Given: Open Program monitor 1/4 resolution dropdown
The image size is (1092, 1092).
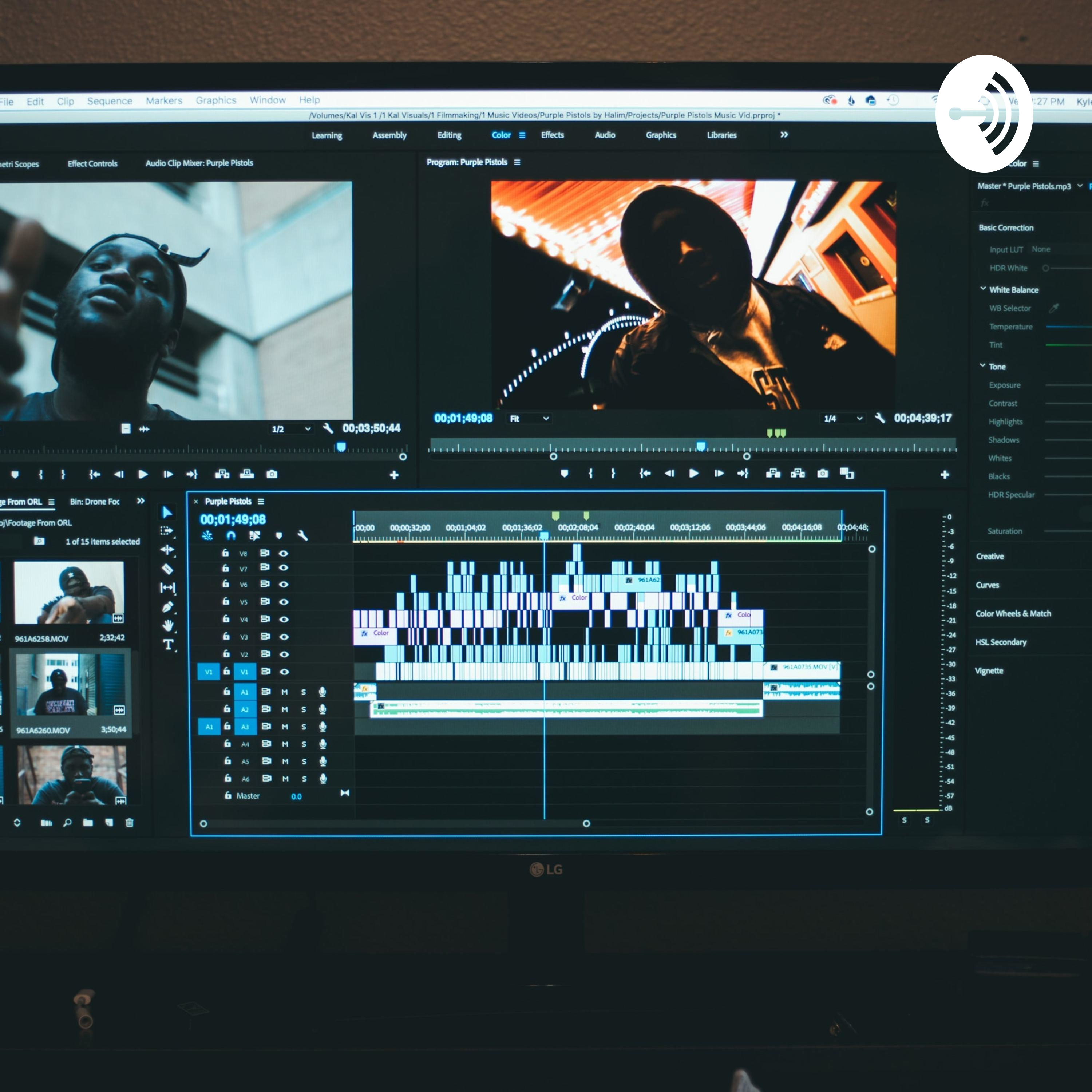Looking at the screenshot, I should coord(843,418).
